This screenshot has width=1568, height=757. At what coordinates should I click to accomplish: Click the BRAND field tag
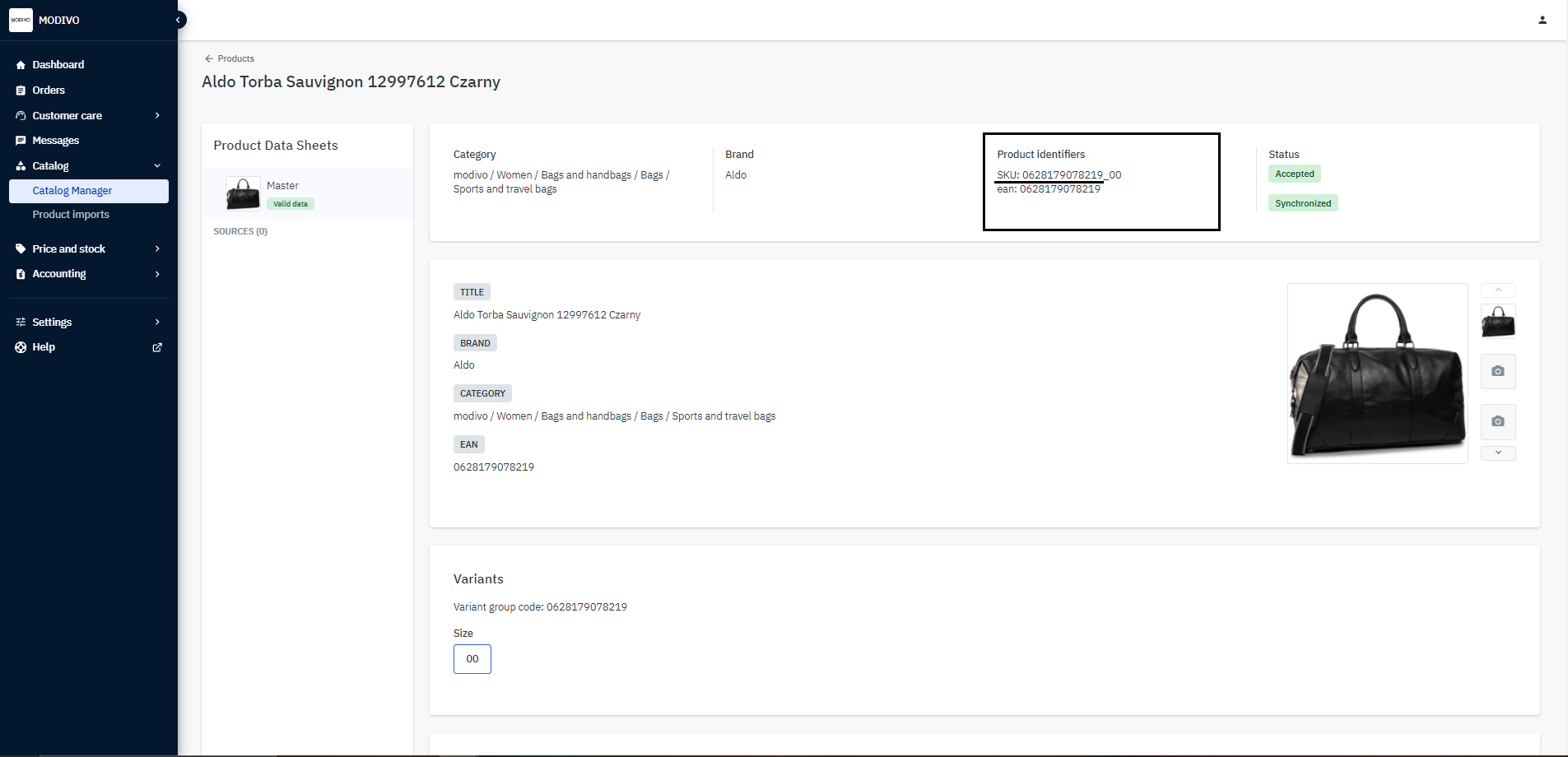(475, 343)
